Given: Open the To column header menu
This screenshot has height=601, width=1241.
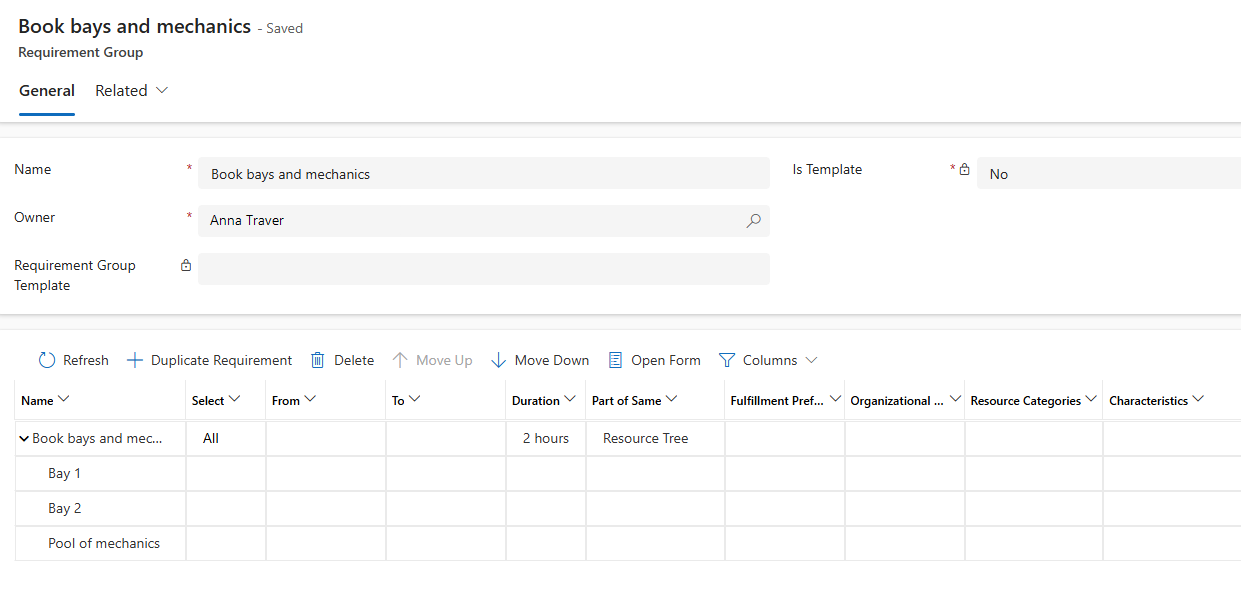Looking at the screenshot, I should pos(415,400).
